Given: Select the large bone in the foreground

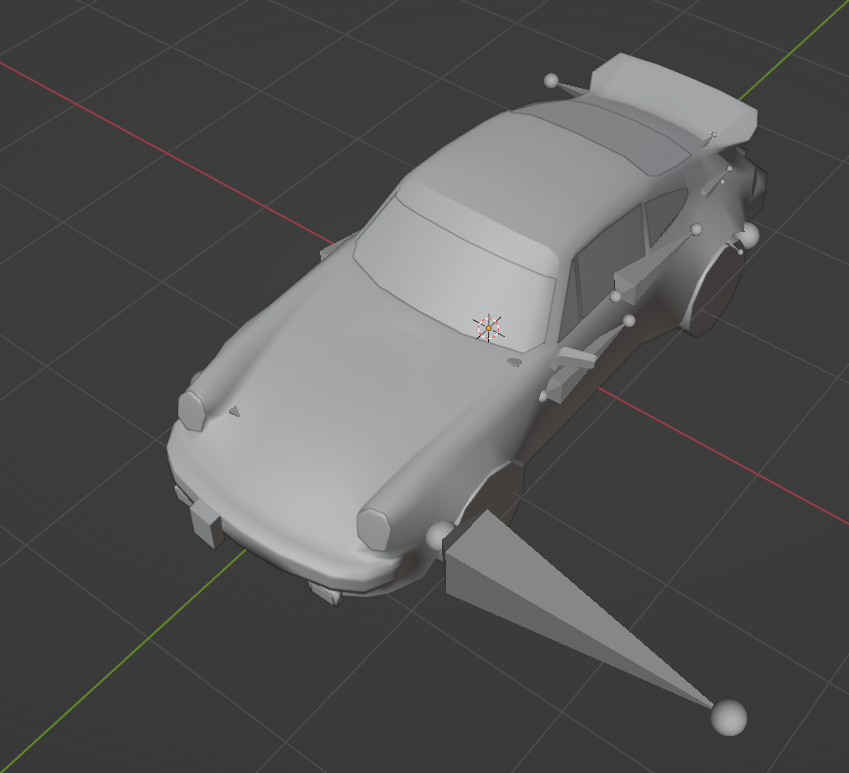Looking at the screenshot, I should 540,590.
